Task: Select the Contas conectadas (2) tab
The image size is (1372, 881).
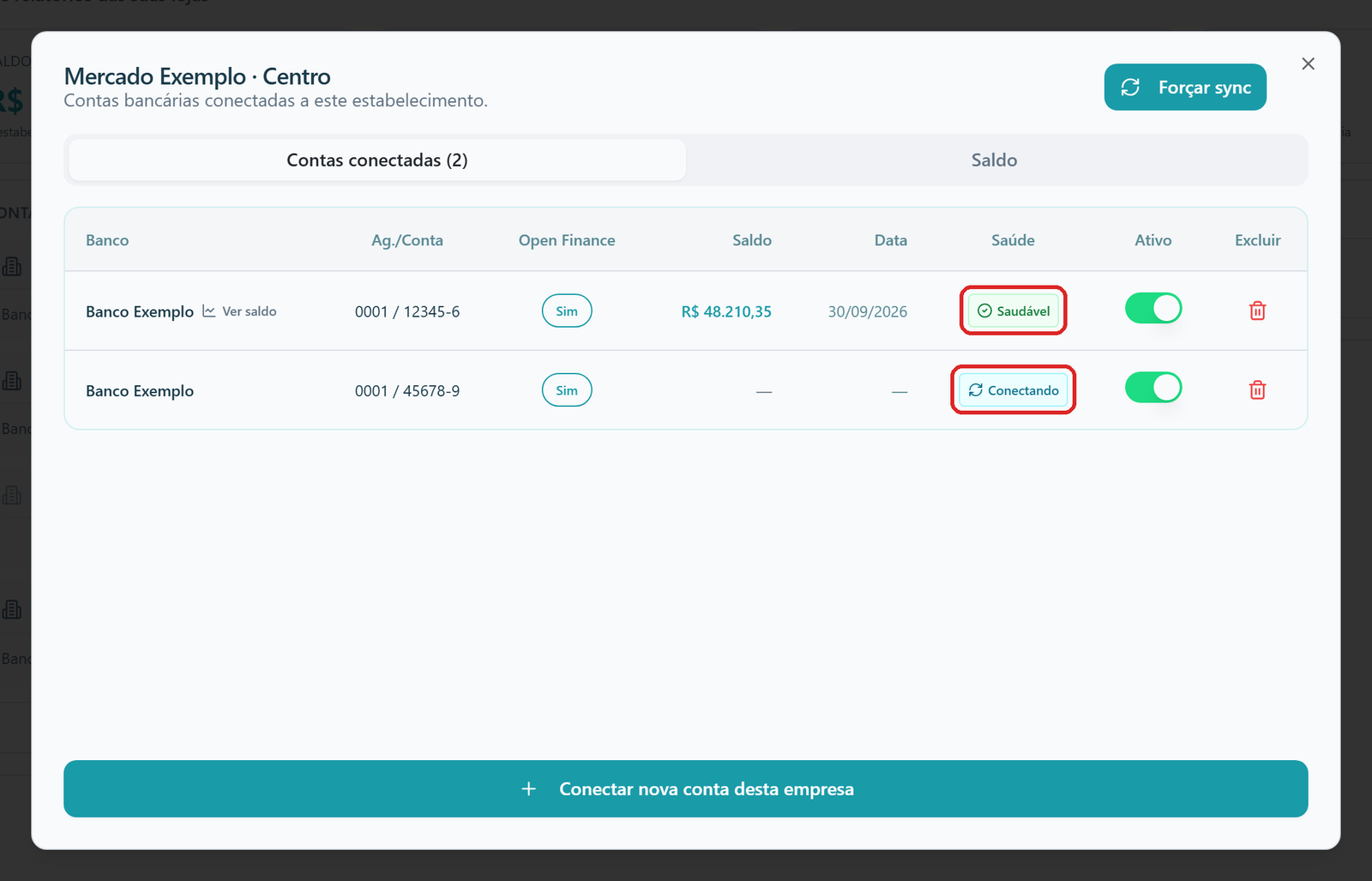Action: click(x=377, y=160)
